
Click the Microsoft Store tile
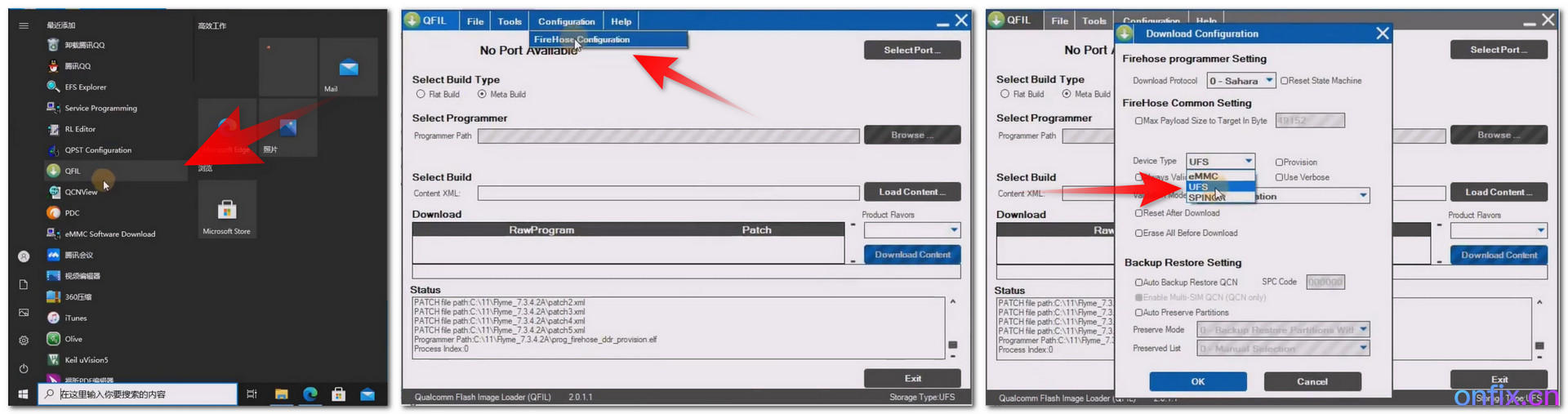coord(227,212)
